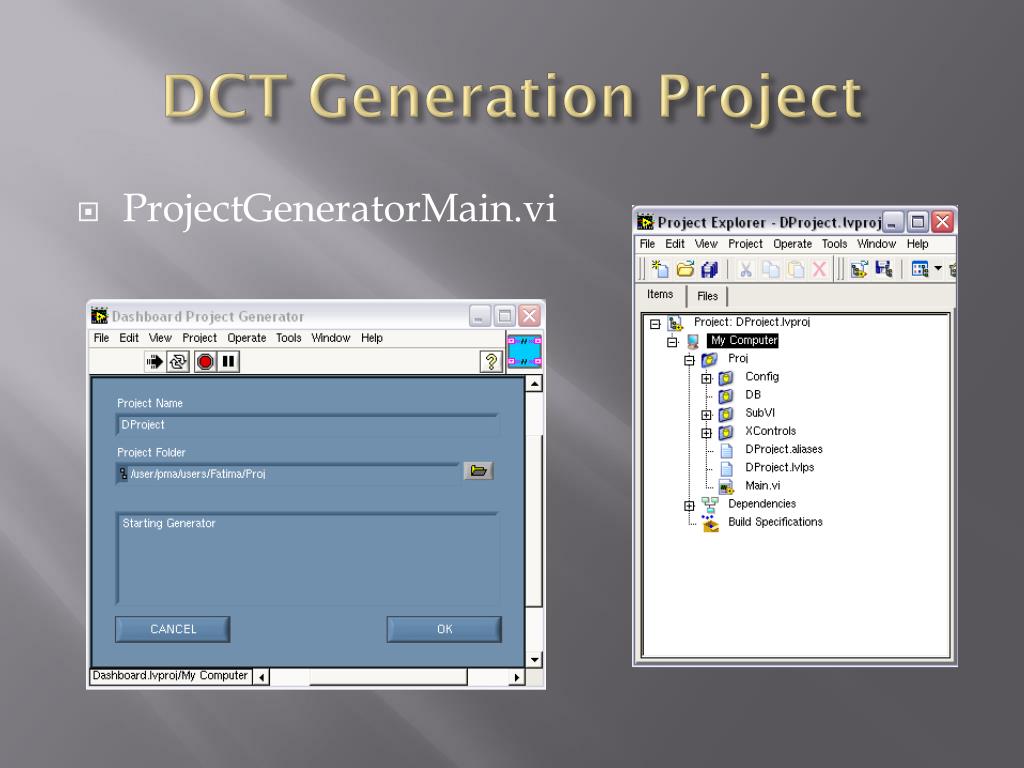Click the horizontal scrollbar left arrow in generator
1024x768 pixels.
261,677
